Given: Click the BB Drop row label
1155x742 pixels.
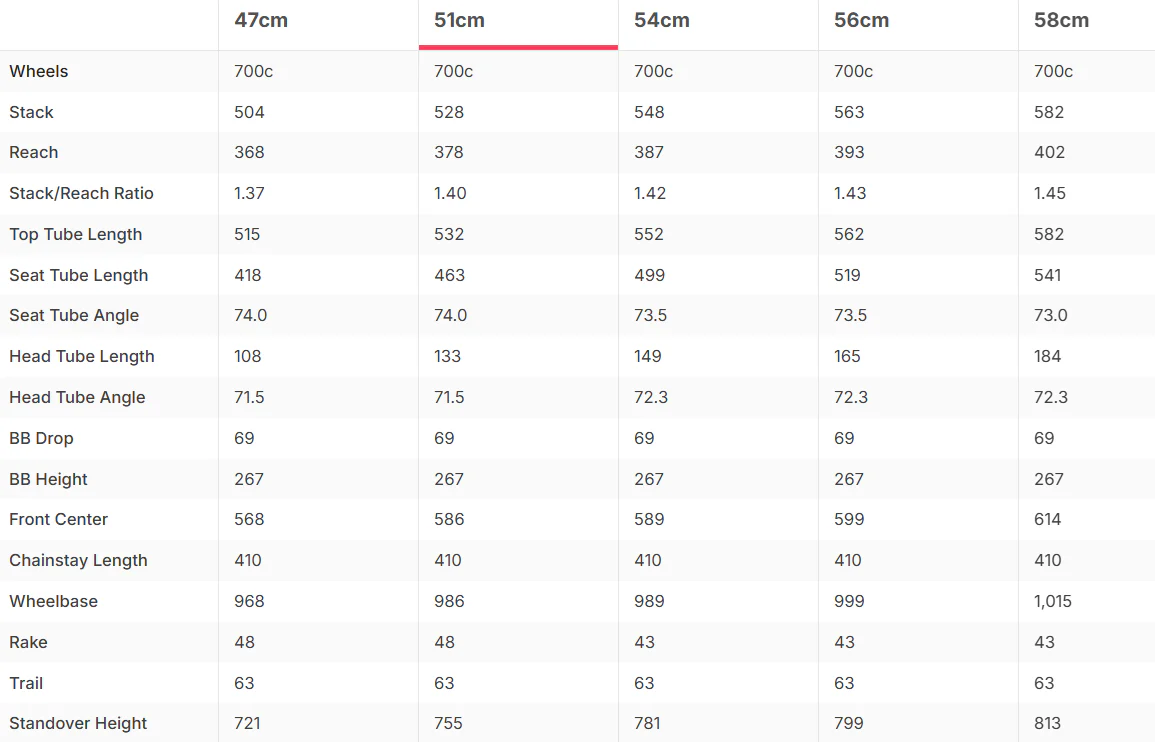Looking at the screenshot, I should [x=41, y=438].
